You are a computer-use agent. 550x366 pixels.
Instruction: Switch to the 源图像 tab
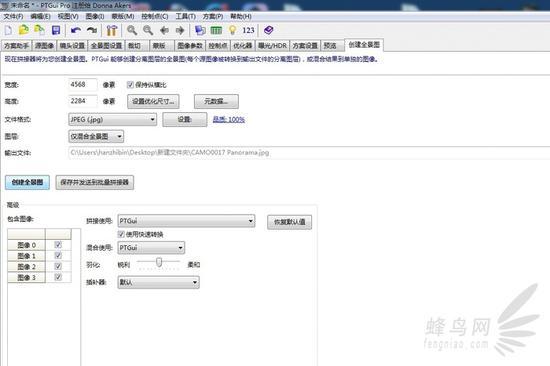pyautogui.click(x=44, y=46)
